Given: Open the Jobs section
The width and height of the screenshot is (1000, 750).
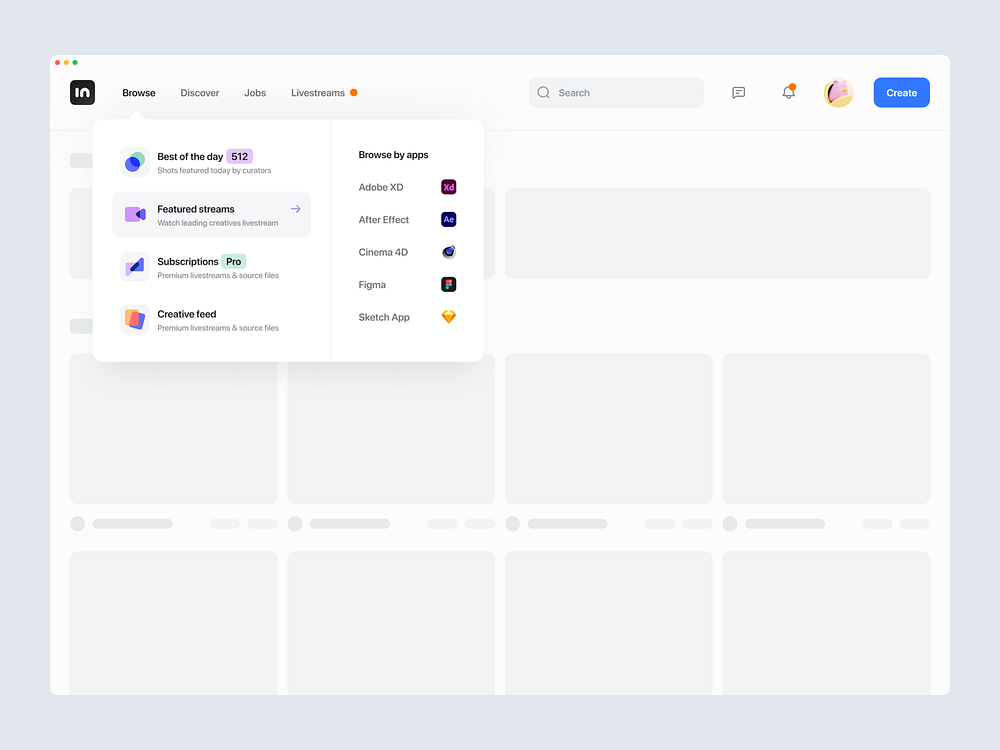Looking at the screenshot, I should (255, 93).
